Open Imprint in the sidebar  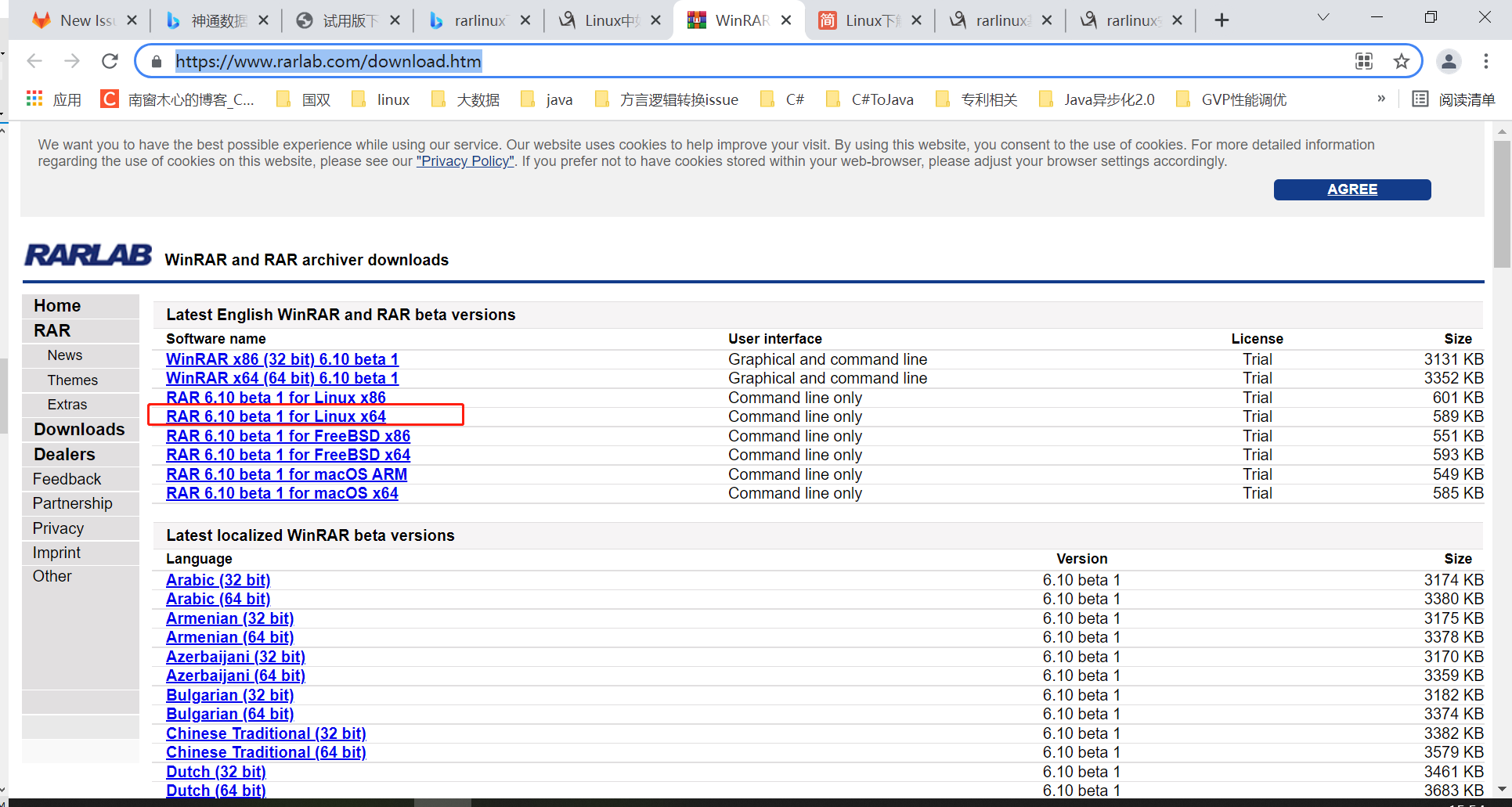coord(56,553)
